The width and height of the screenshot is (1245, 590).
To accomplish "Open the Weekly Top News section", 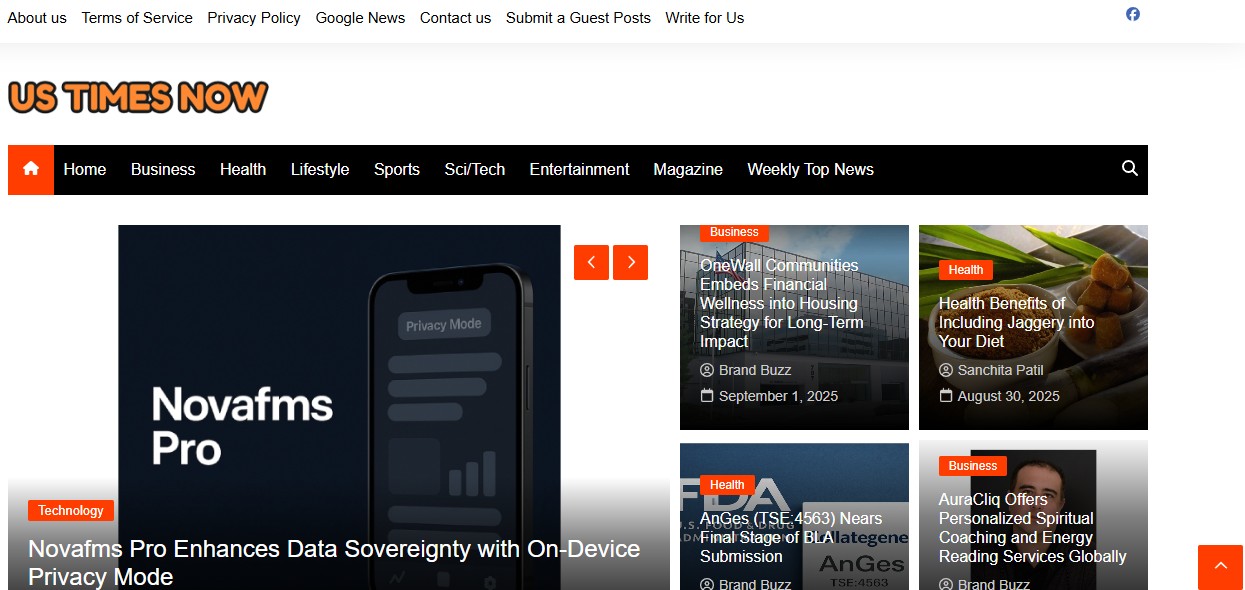I will 811,170.
